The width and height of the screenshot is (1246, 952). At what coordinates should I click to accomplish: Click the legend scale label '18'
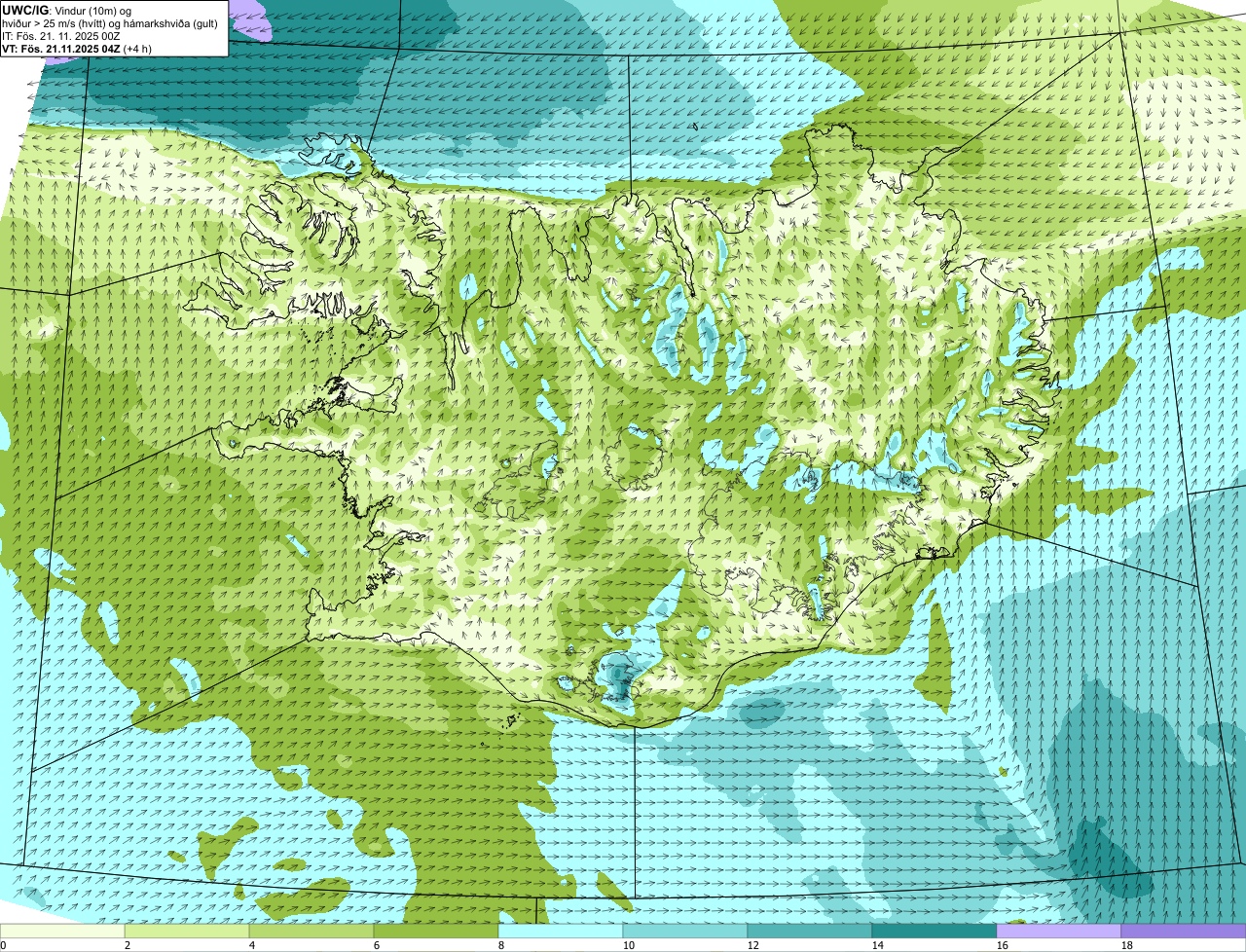pyautogui.click(x=1127, y=945)
